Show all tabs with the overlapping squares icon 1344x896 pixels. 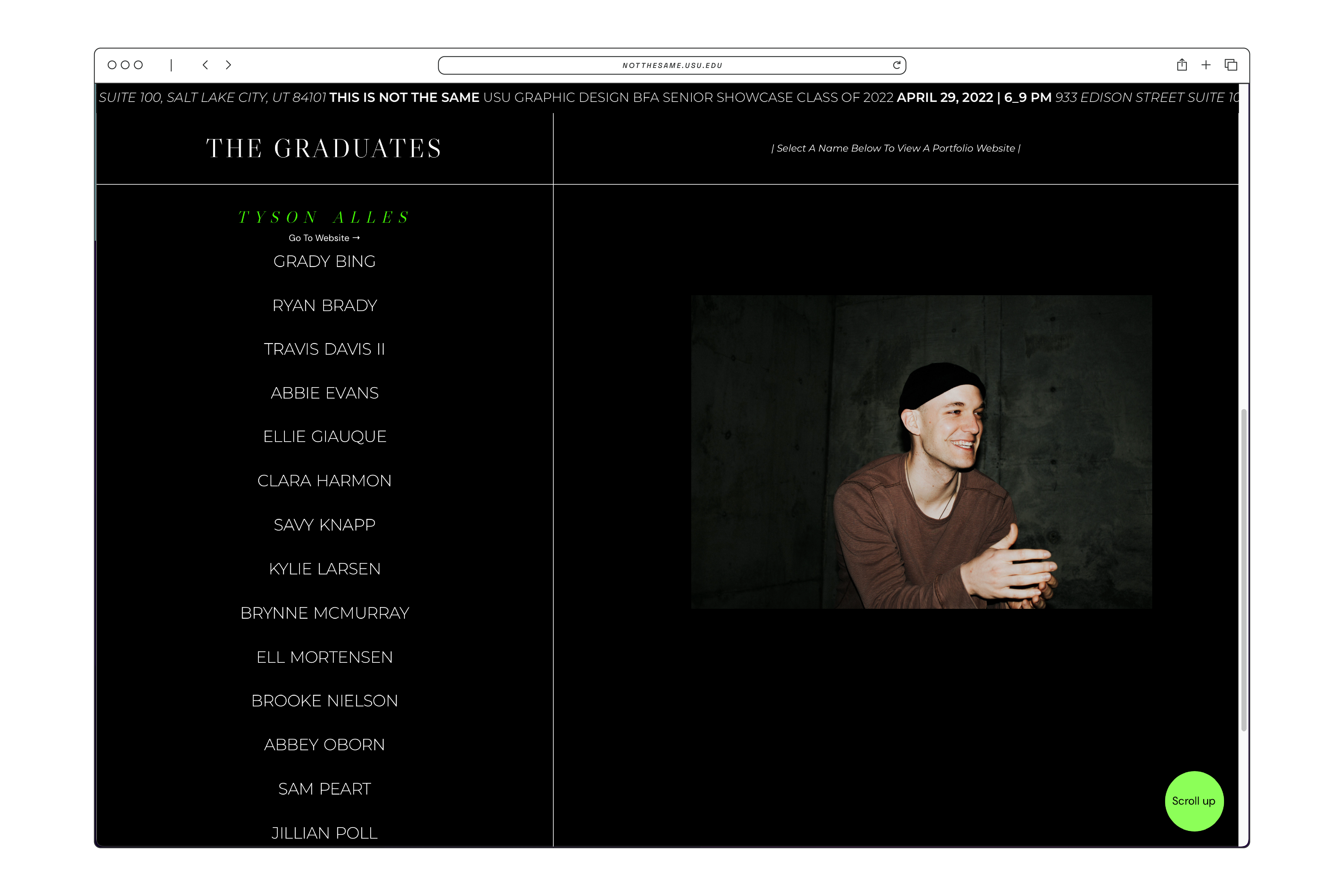click(1231, 65)
